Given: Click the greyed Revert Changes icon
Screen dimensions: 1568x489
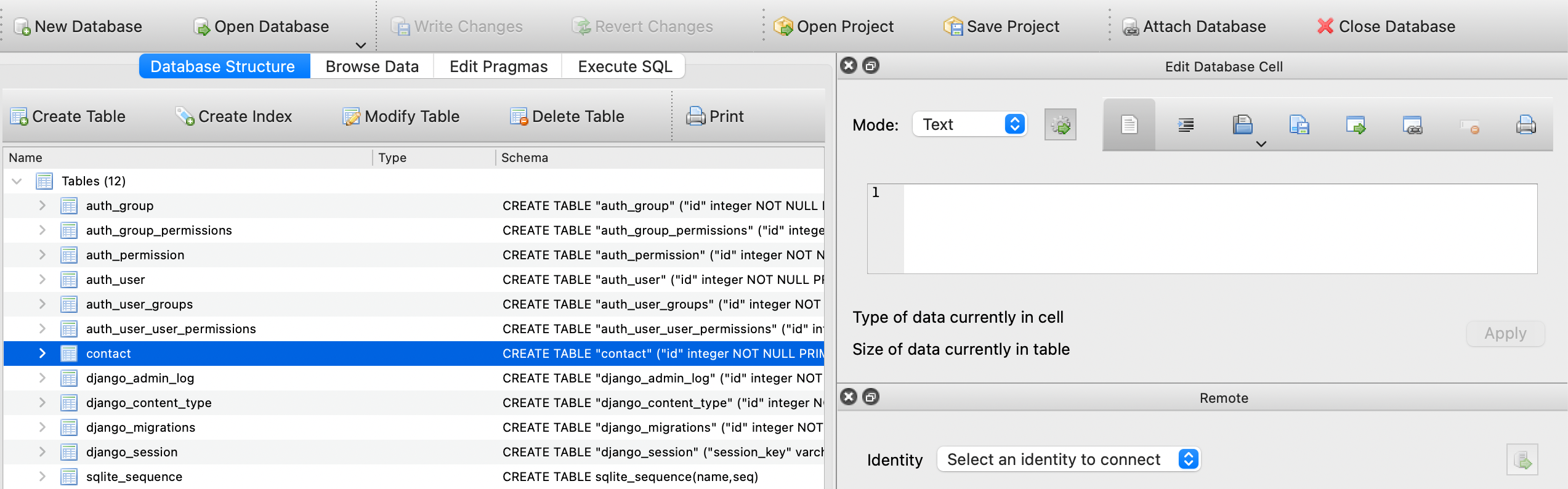Looking at the screenshot, I should click(x=581, y=27).
